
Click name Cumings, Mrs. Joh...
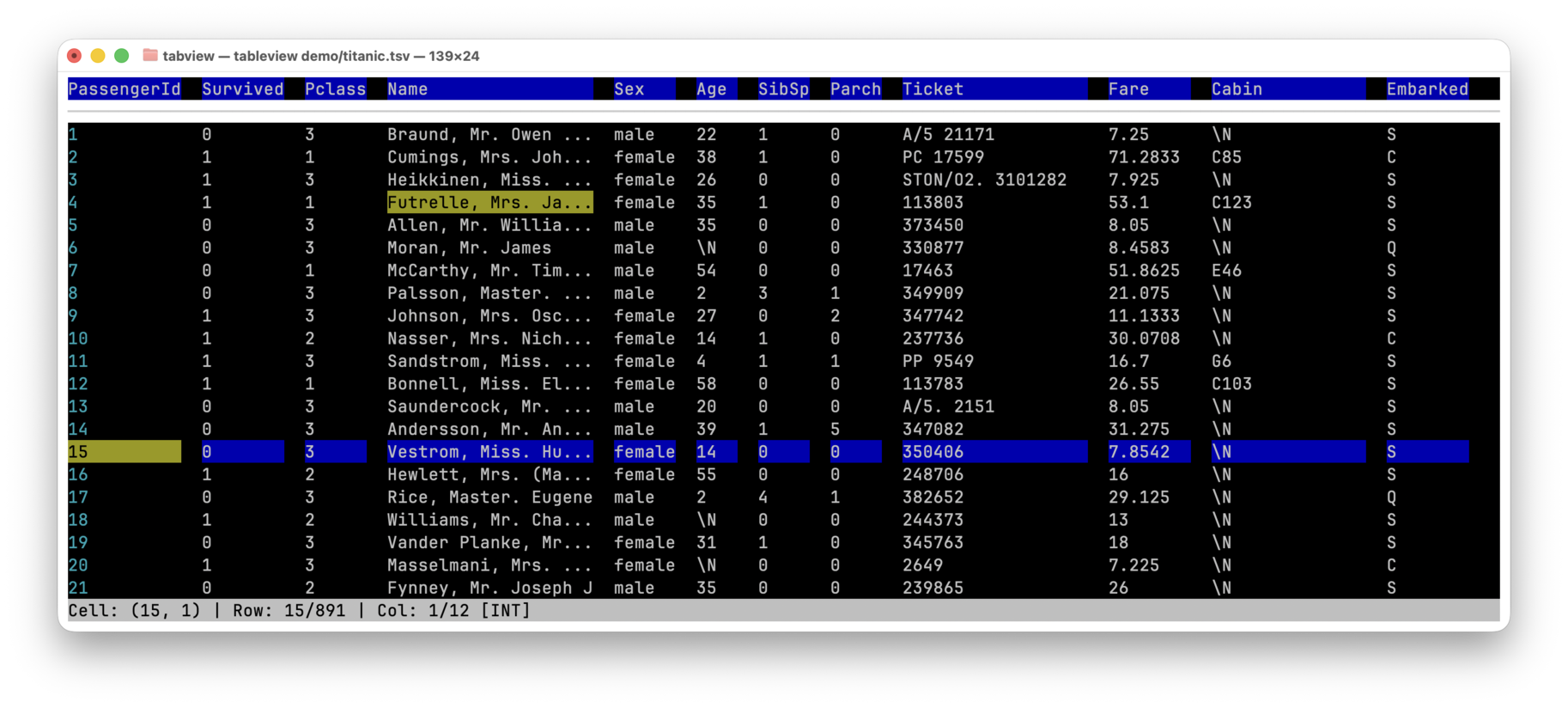point(489,157)
